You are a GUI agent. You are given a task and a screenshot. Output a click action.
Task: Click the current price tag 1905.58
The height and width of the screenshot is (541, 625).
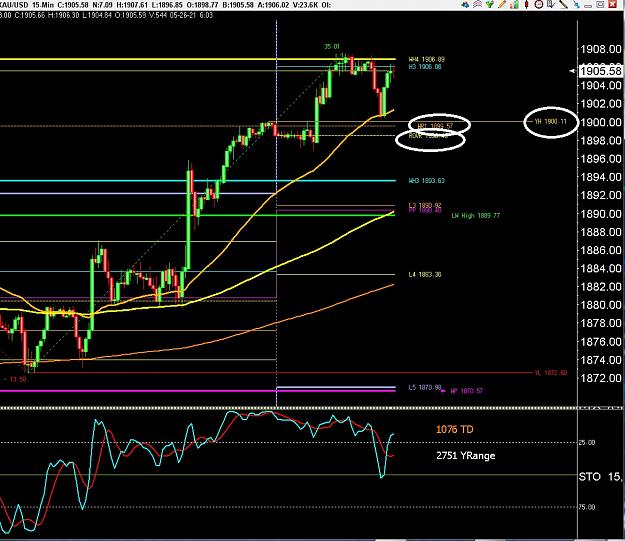coord(601,71)
